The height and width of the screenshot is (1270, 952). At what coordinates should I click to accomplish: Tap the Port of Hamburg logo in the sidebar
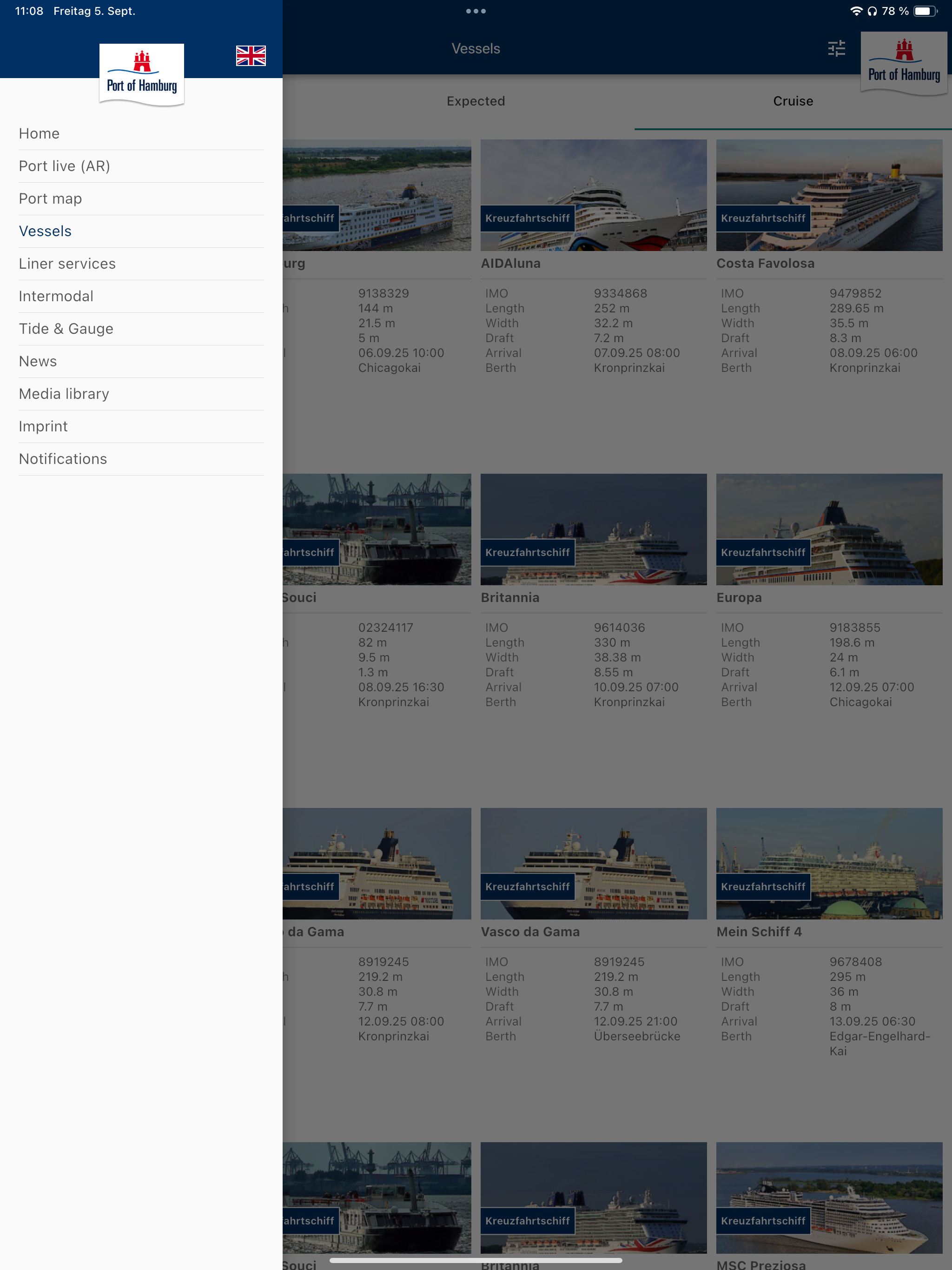(x=142, y=75)
